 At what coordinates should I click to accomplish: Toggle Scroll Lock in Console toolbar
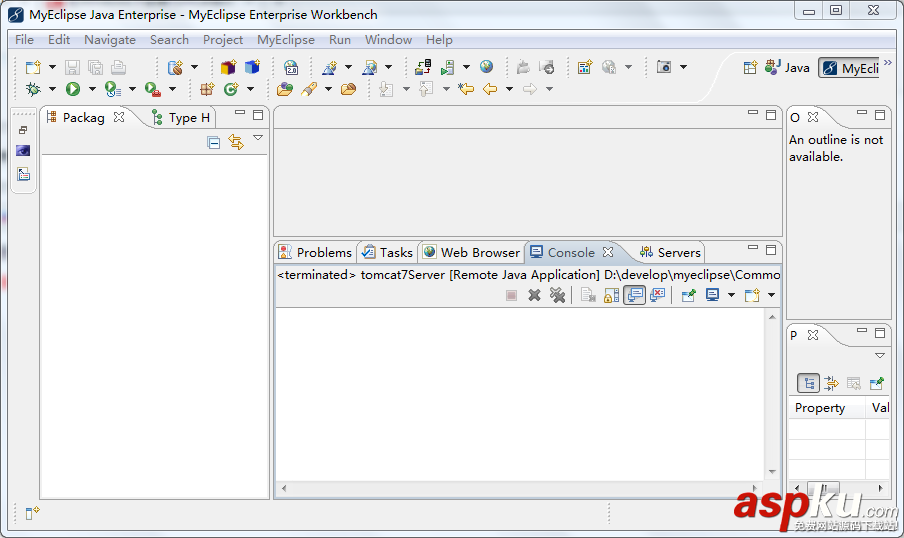pyautogui.click(x=611, y=295)
